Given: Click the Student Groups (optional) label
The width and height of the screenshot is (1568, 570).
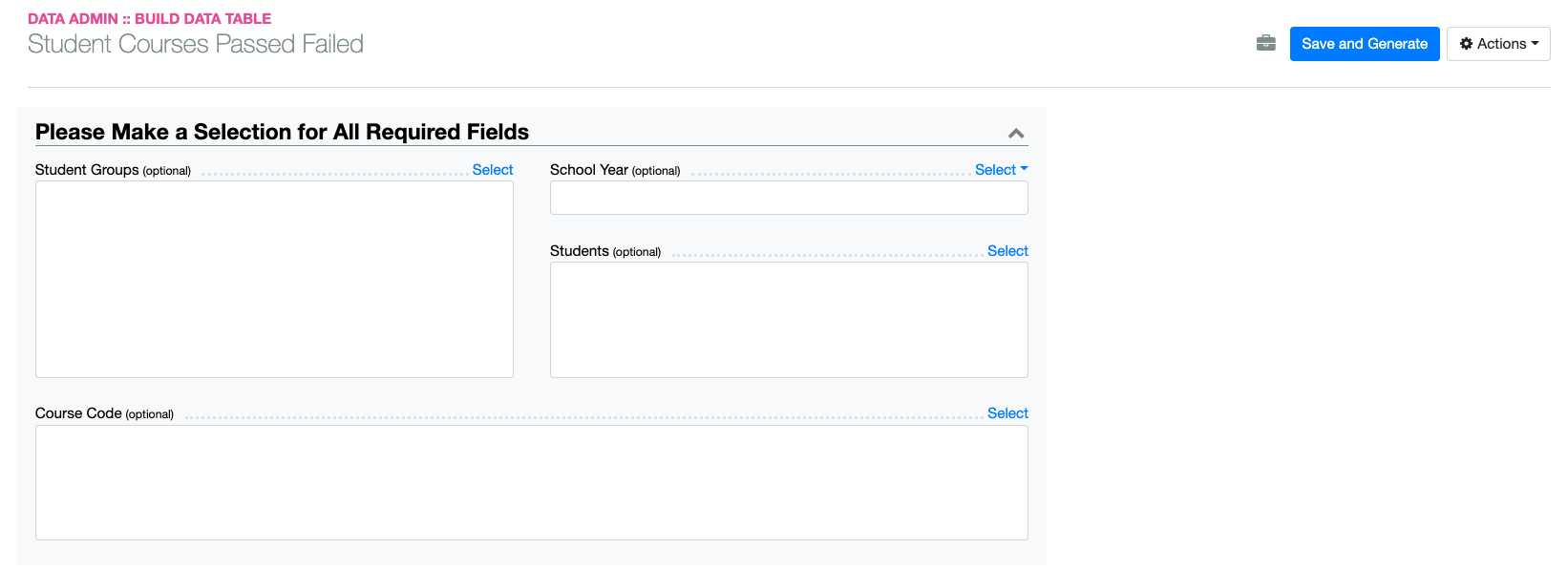Looking at the screenshot, I should (113, 169).
